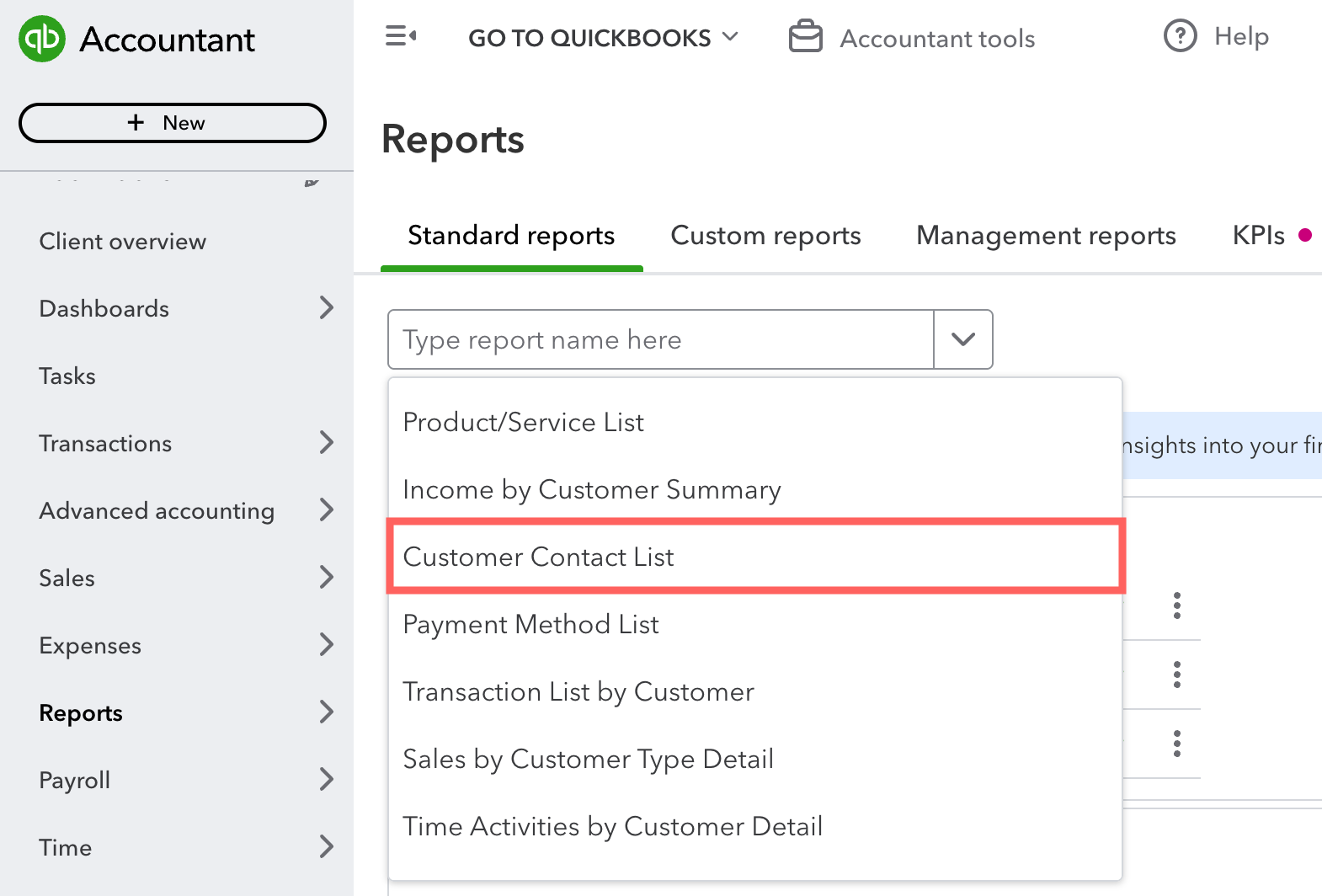The height and width of the screenshot is (896, 1322).
Task: Open the Accountant tools briefcase icon
Action: [x=805, y=37]
